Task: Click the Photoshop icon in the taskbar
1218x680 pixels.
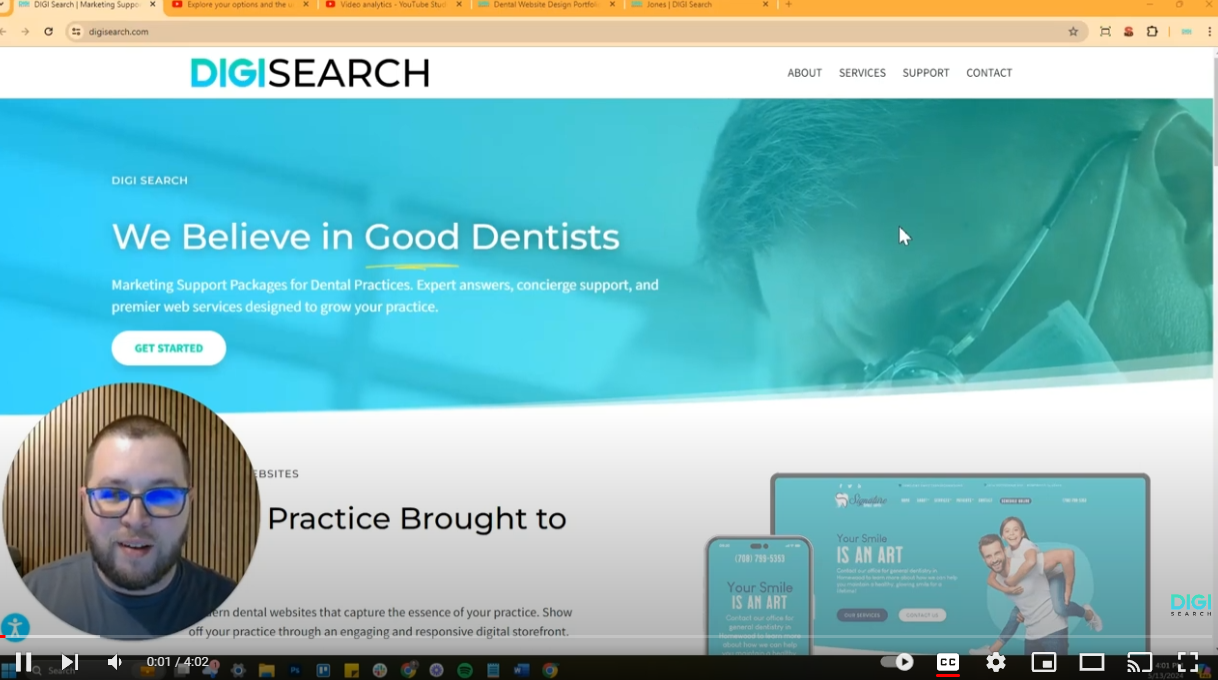Action: pyautogui.click(x=295, y=671)
